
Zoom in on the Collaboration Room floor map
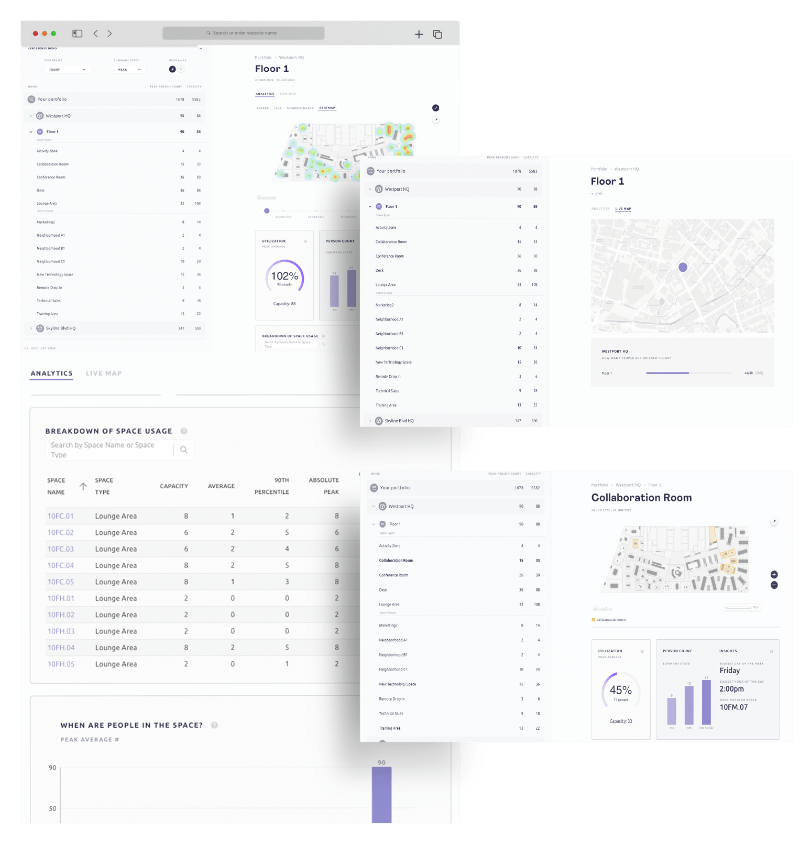click(x=773, y=574)
